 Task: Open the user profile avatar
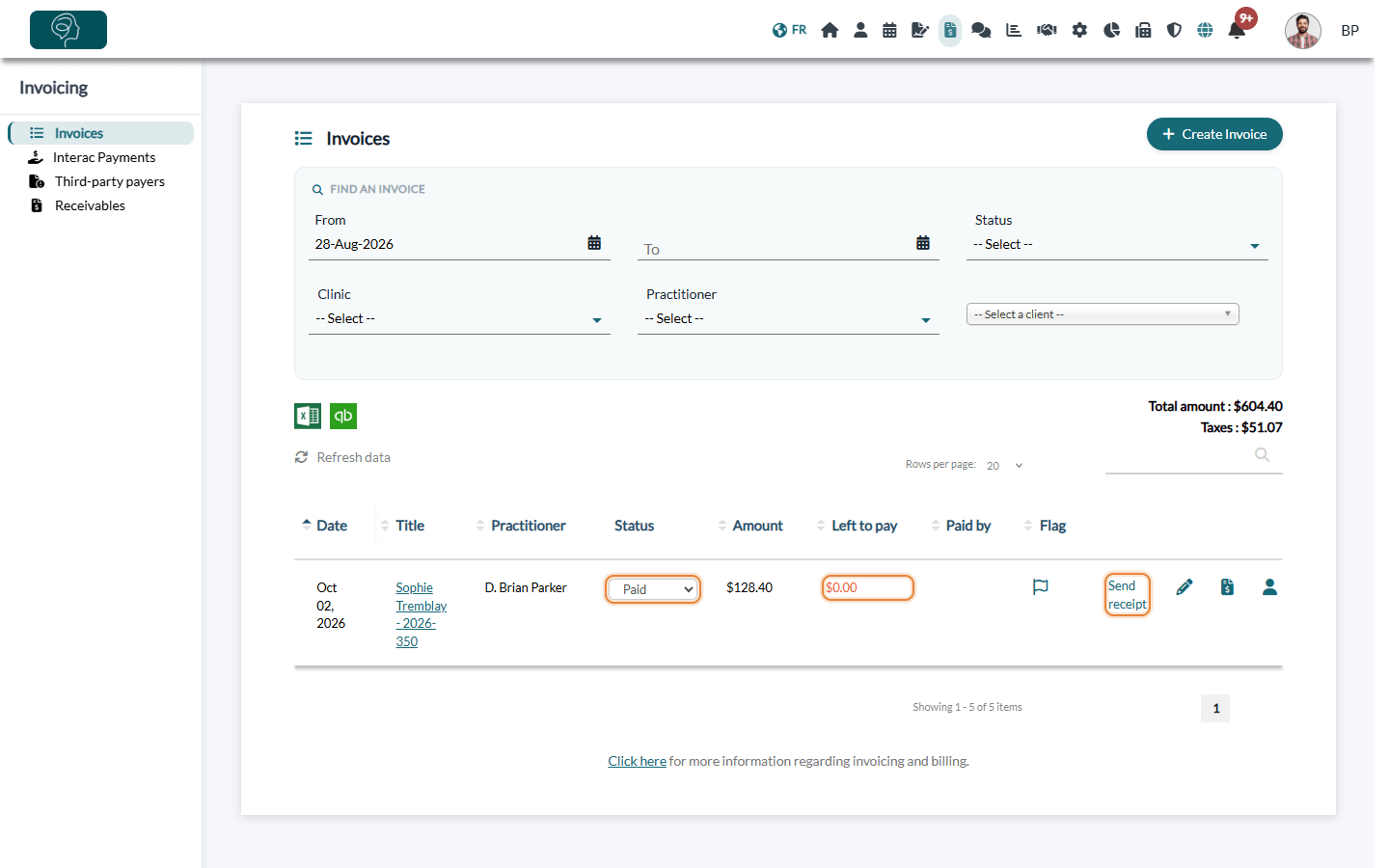coord(1302,31)
